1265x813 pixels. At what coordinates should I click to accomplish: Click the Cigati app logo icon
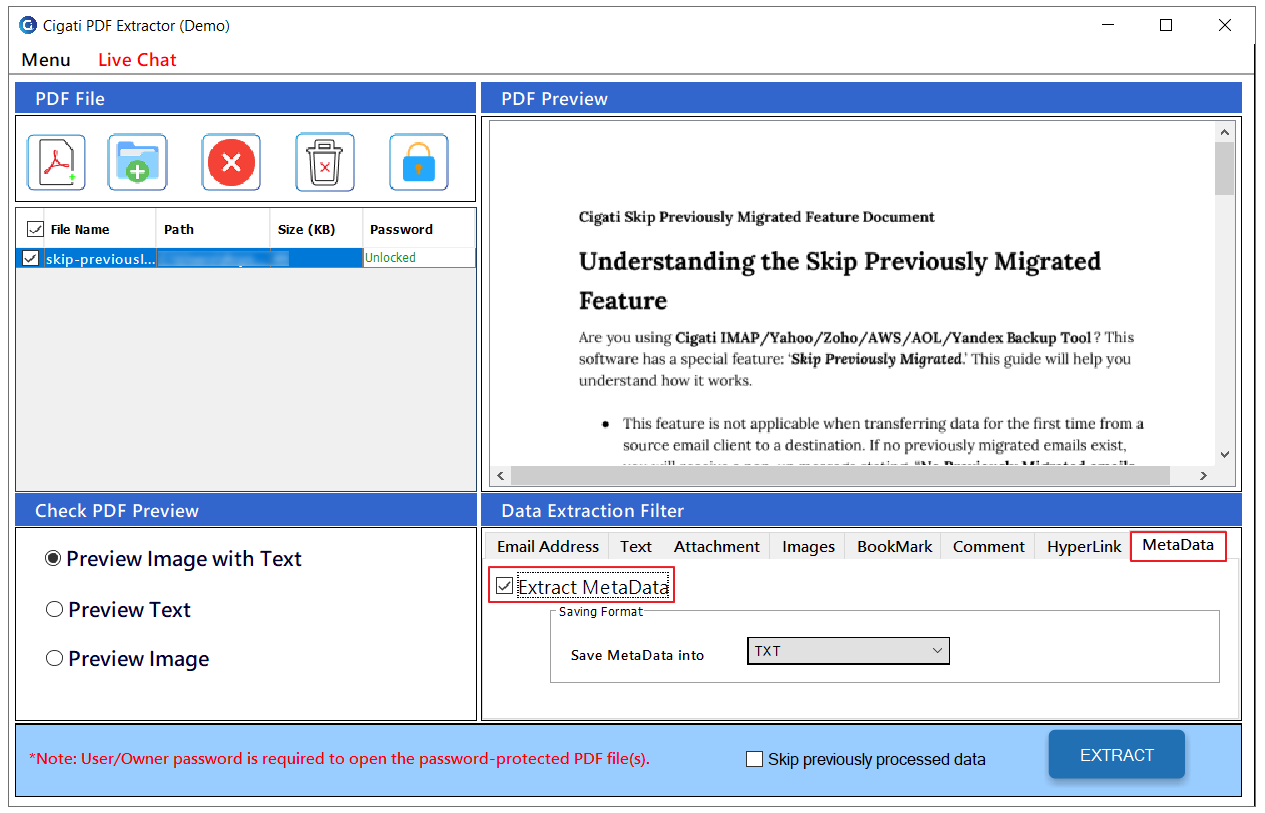pos(28,26)
